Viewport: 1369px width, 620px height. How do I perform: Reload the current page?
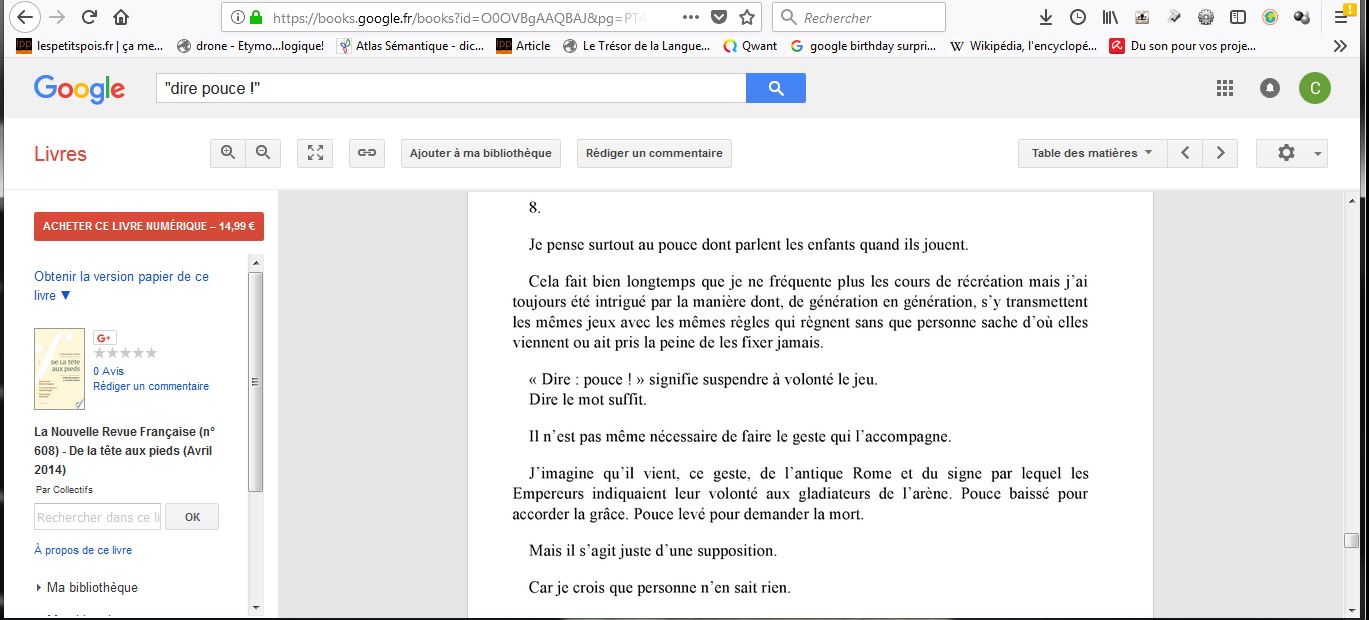coord(89,17)
